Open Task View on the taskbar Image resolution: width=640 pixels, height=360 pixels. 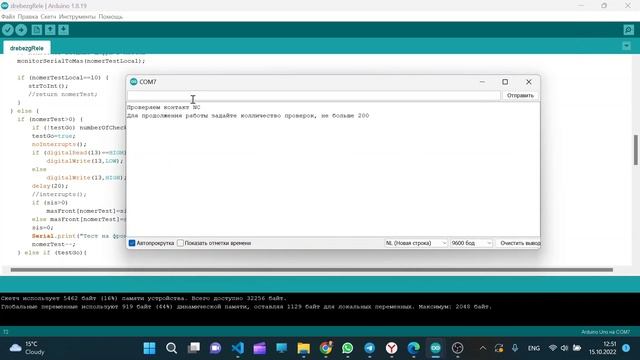pyautogui.click(x=193, y=348)
